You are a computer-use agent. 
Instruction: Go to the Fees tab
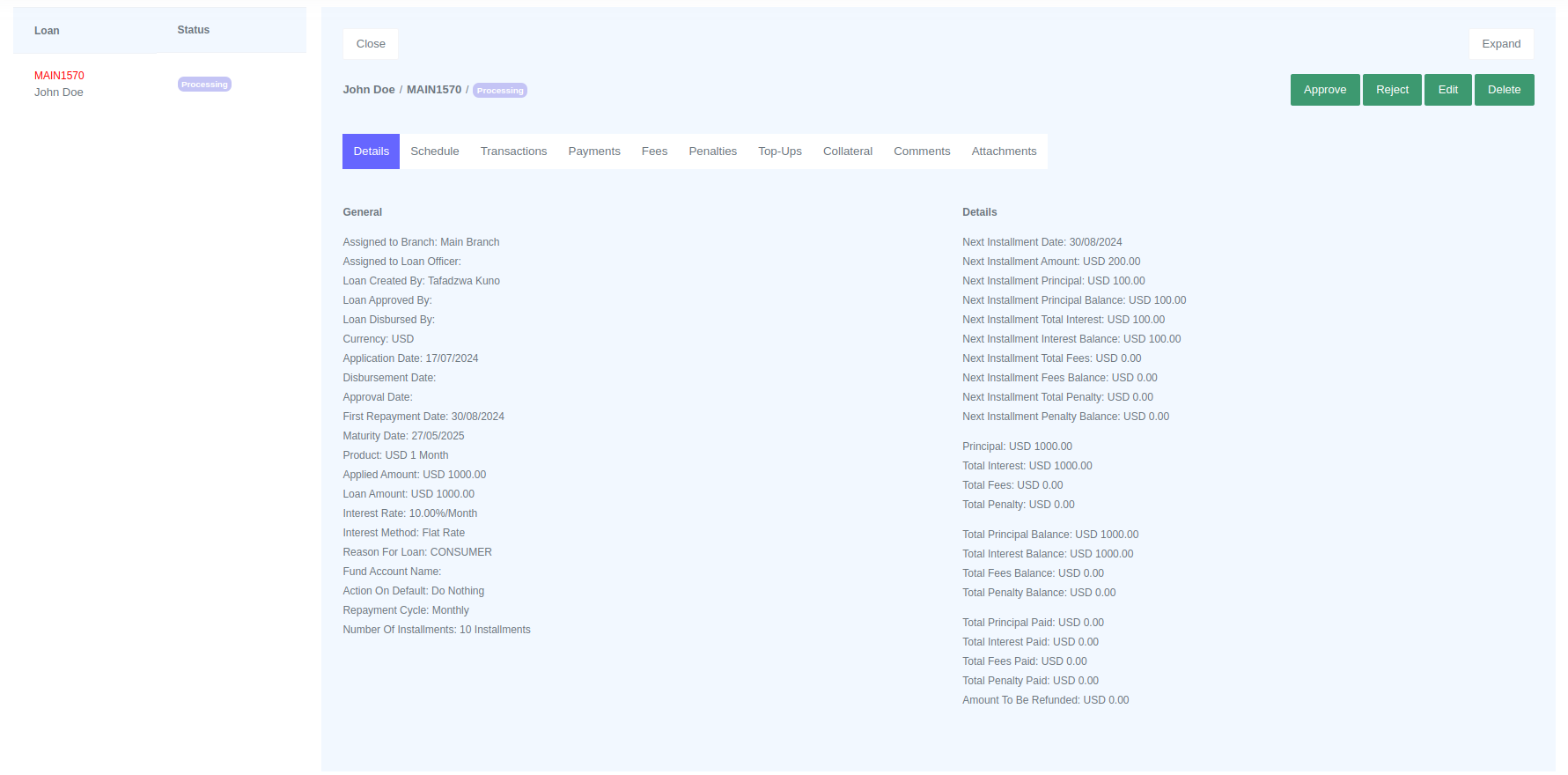point(654,151)
